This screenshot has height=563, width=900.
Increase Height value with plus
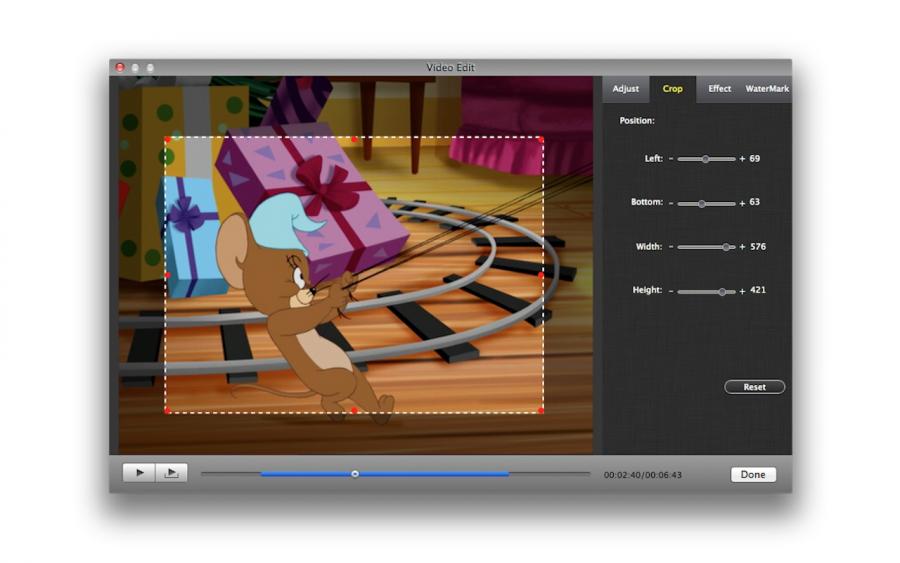click(742, 292)
